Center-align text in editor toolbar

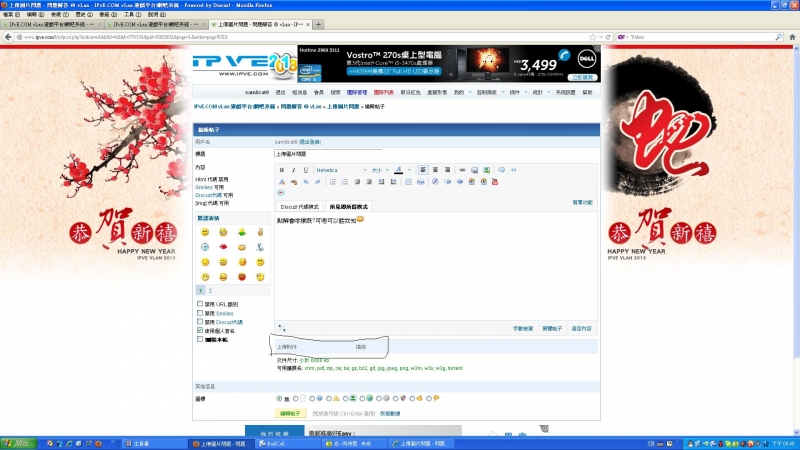click(x=435, y=170)
